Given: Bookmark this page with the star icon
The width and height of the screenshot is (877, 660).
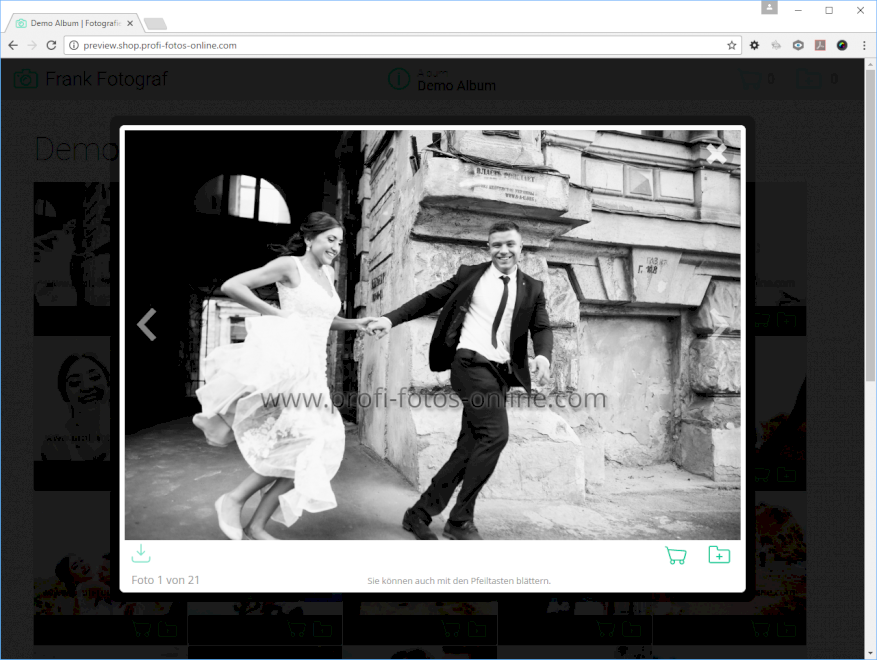Looking at the screenshot, I should 732,45.
